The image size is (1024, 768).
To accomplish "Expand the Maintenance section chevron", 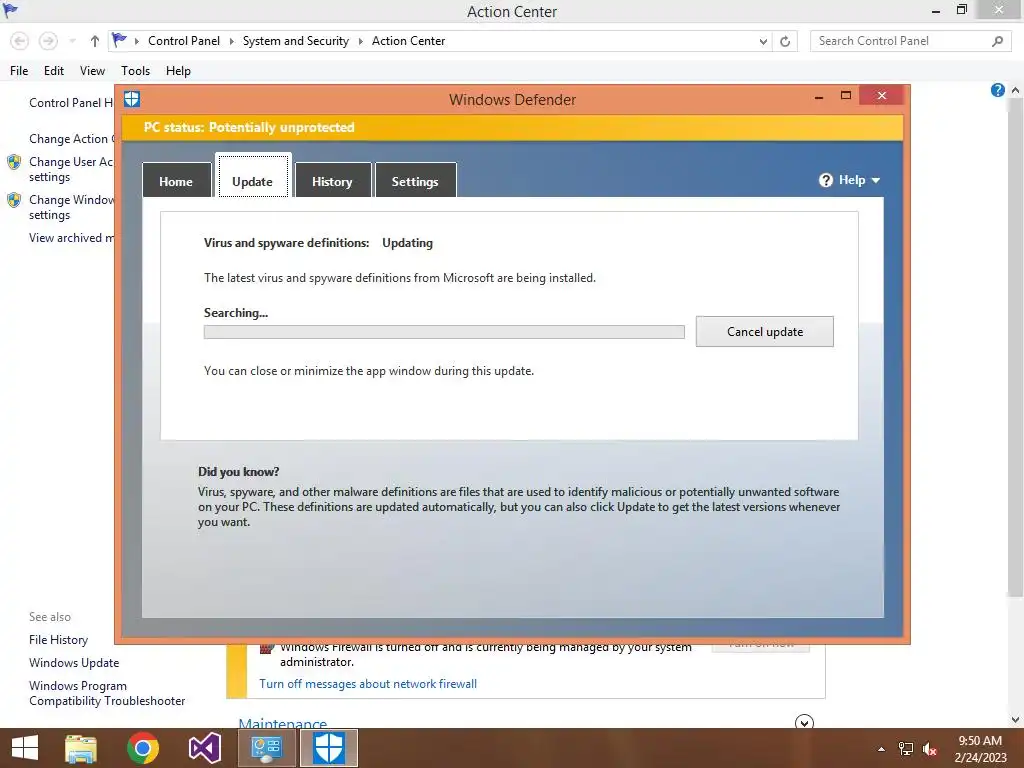I will (804, 722).
